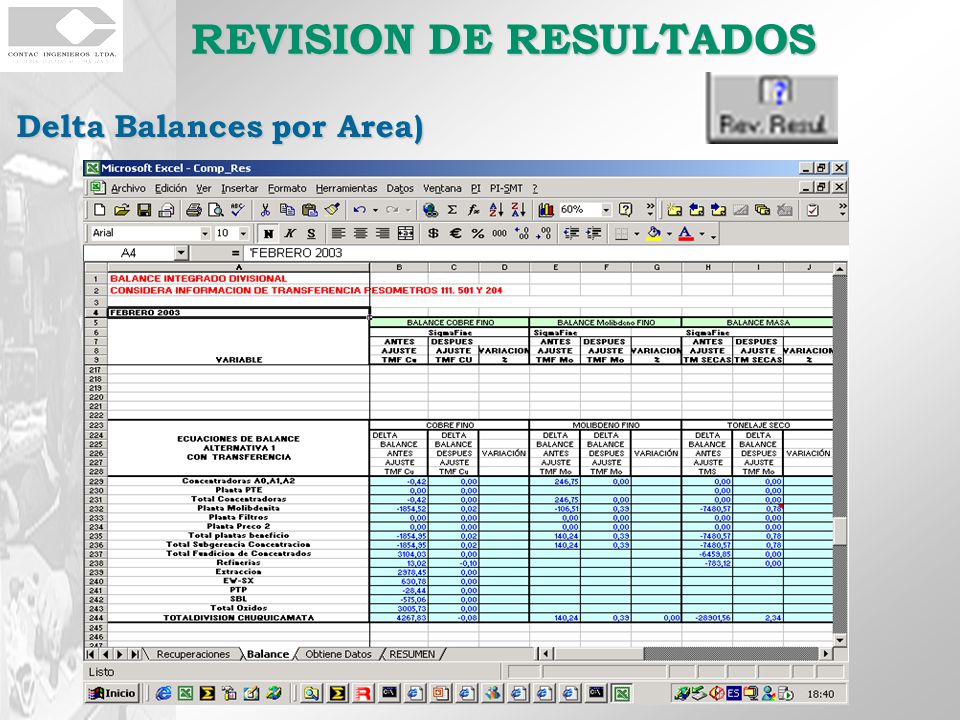Switch to the RESUMEN sheet tab

pos(412,654)
